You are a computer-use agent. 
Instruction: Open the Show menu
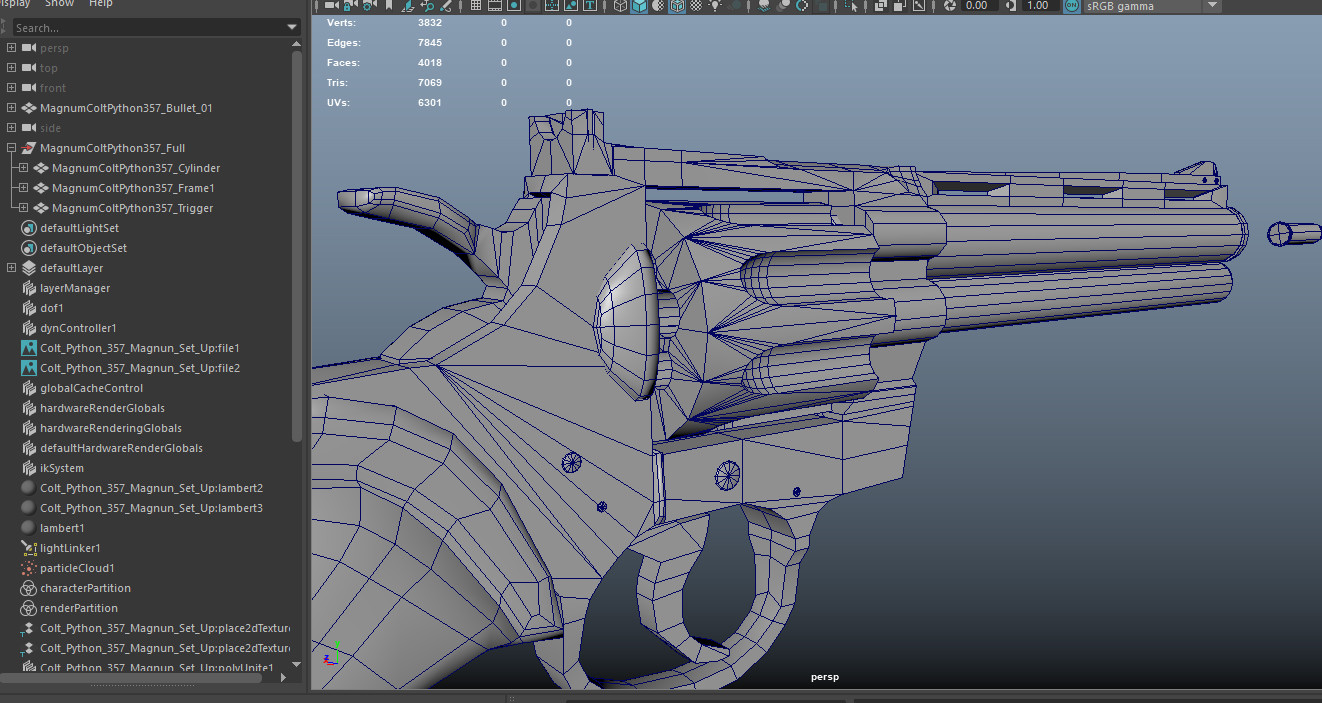57,4
